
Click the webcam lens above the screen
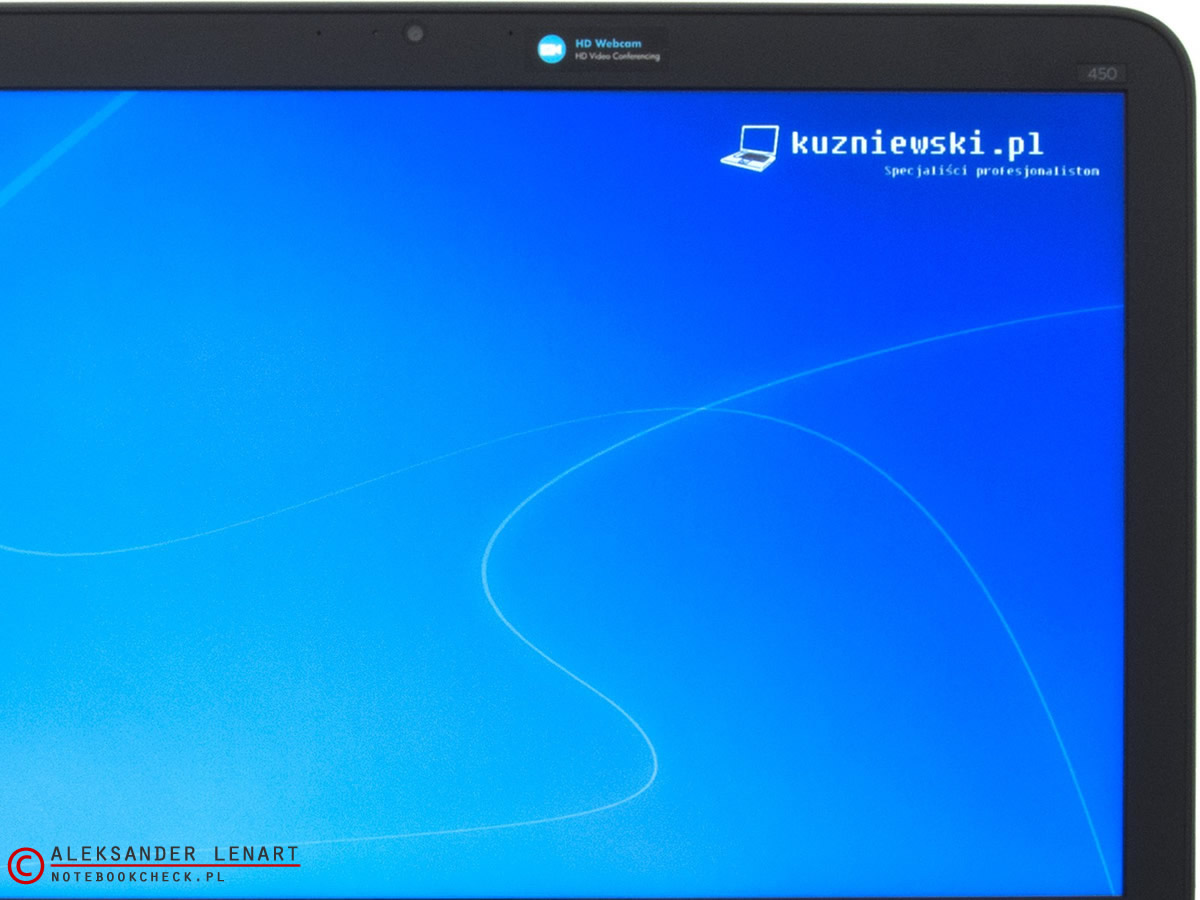[x=414, y=34]
